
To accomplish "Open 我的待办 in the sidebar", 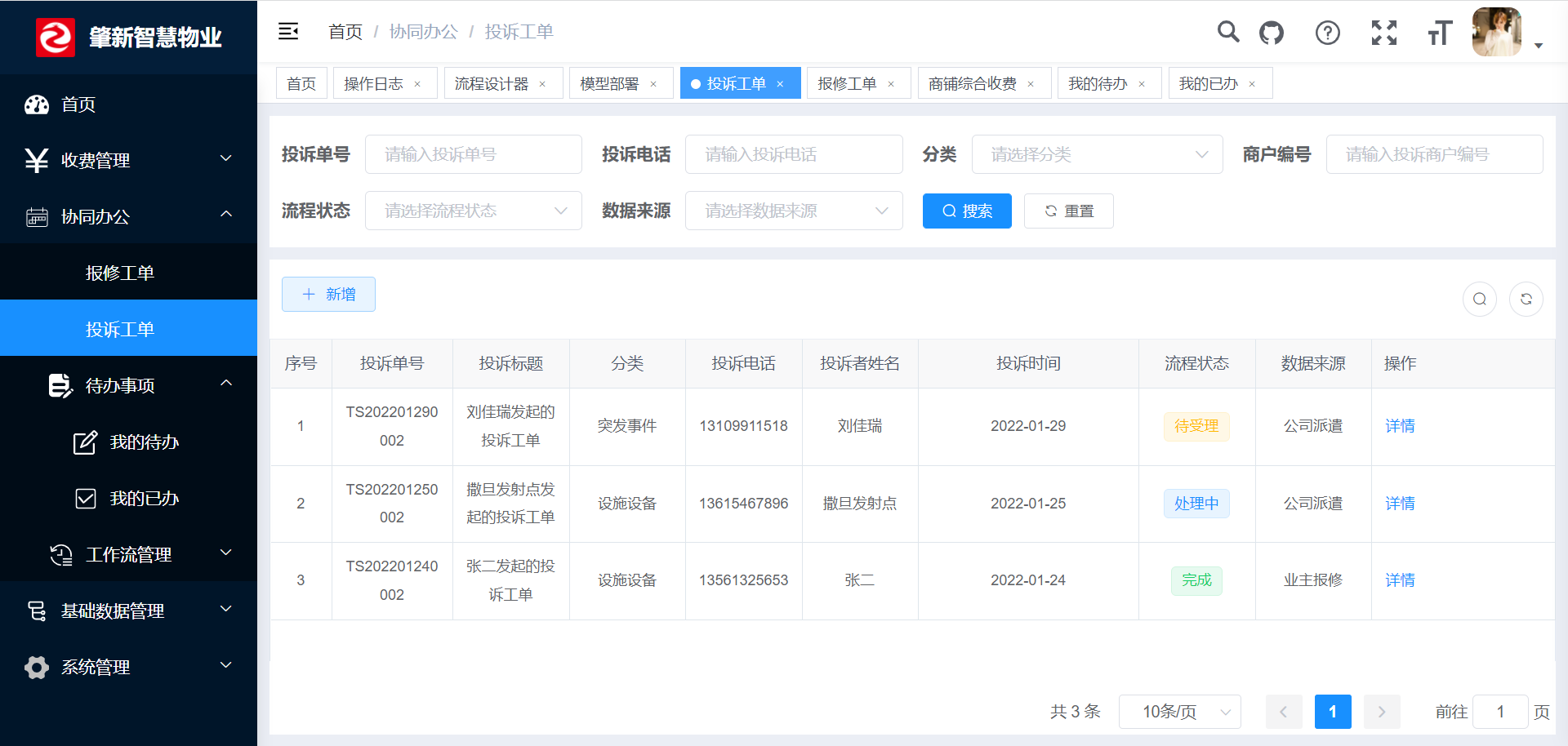I will coord(128,442).
